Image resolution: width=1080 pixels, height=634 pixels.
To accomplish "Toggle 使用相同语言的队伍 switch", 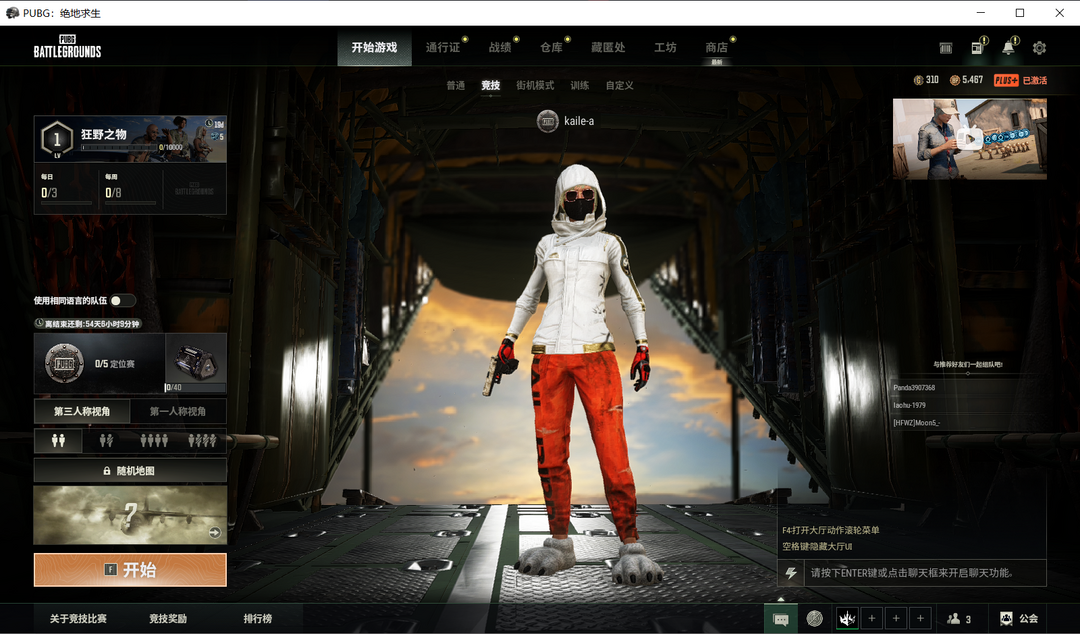I will click(x=122, y=300).
